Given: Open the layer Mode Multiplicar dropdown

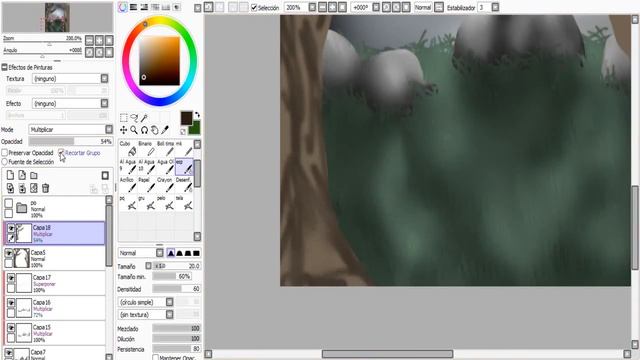Looking at the screenshot, I should point(71,129).
